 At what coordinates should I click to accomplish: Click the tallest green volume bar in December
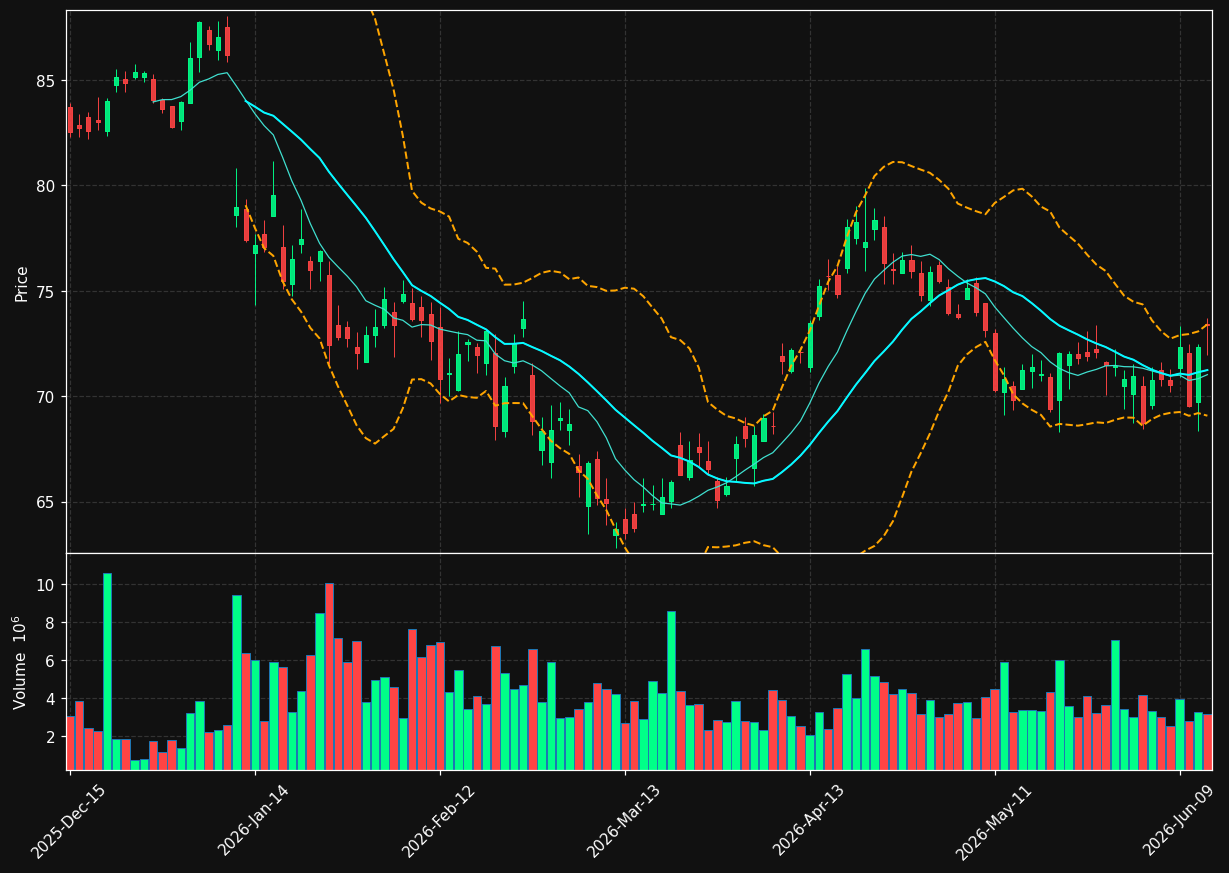tap(107, 671)
